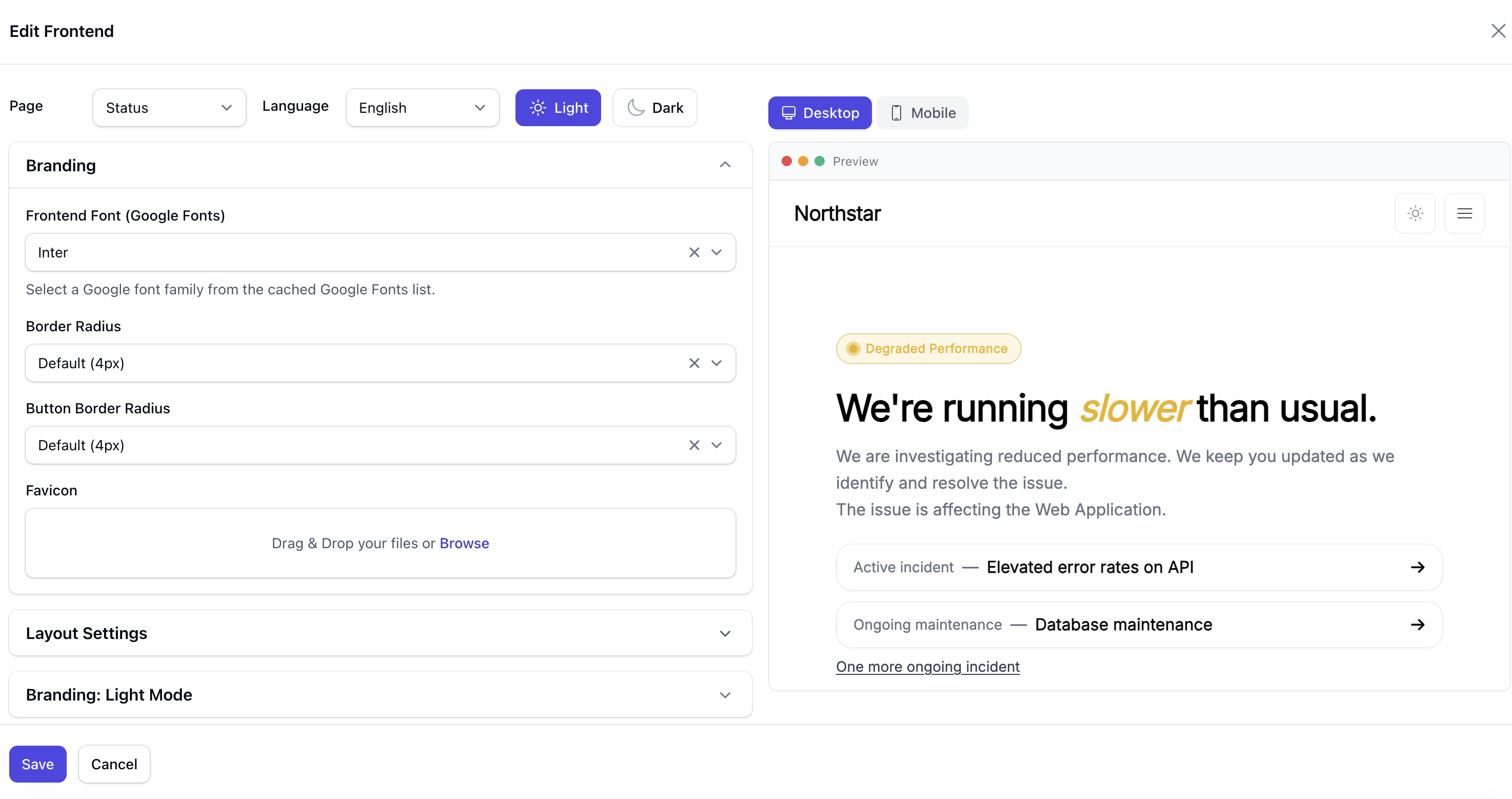Open the Elevated error rates on API incident

click(x=1139, y=567)
